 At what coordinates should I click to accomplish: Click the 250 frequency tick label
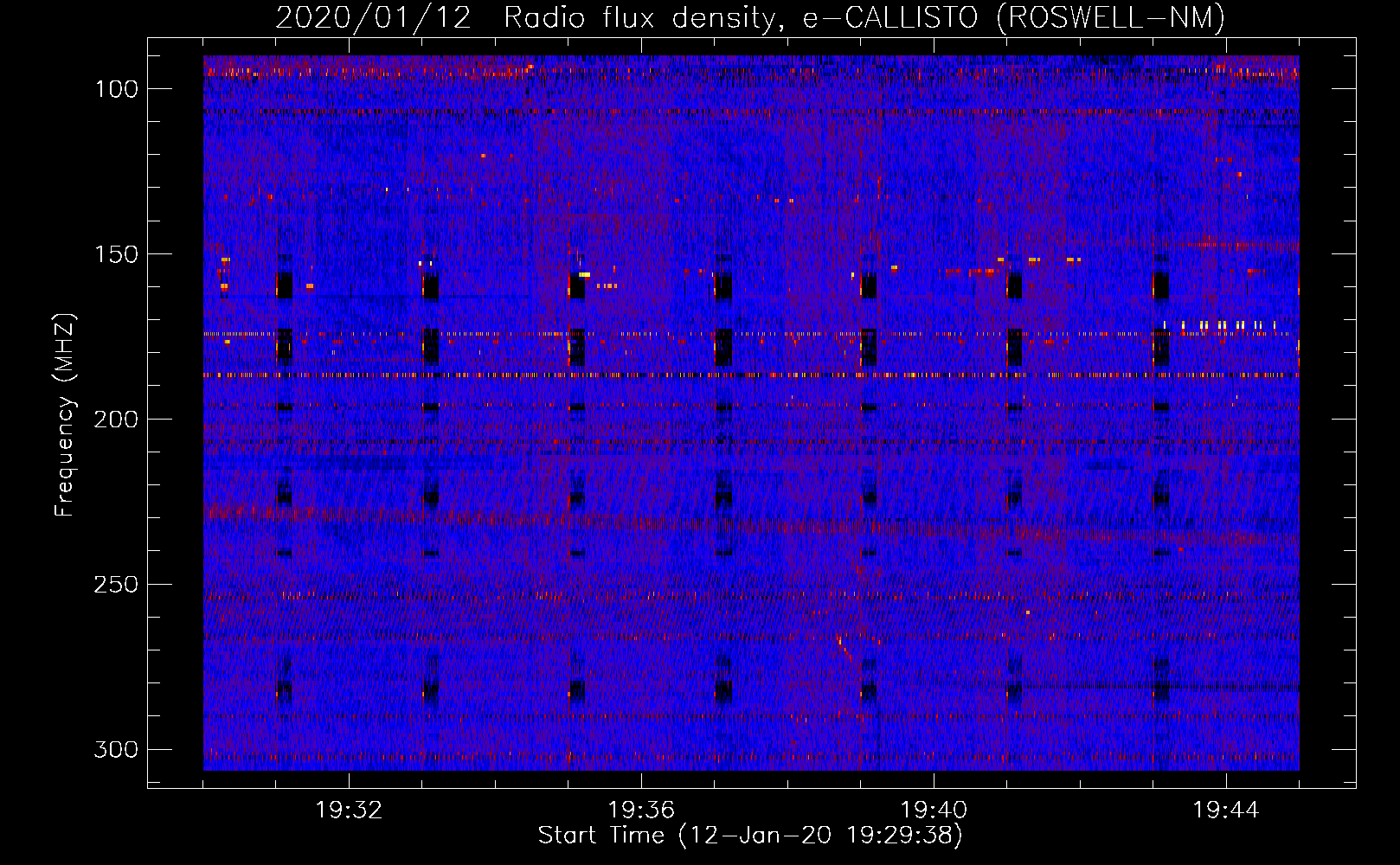pyautogui.click(x=116, y=585)
